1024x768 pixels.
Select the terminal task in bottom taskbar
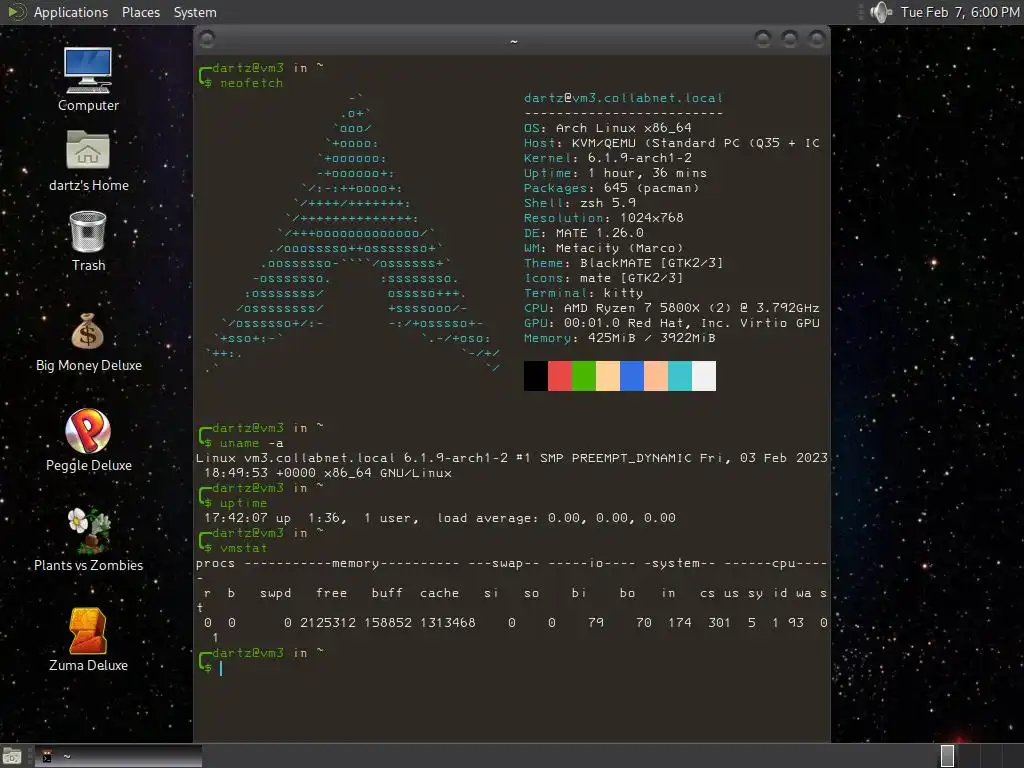pyautogui.click(x=118, y=756)
